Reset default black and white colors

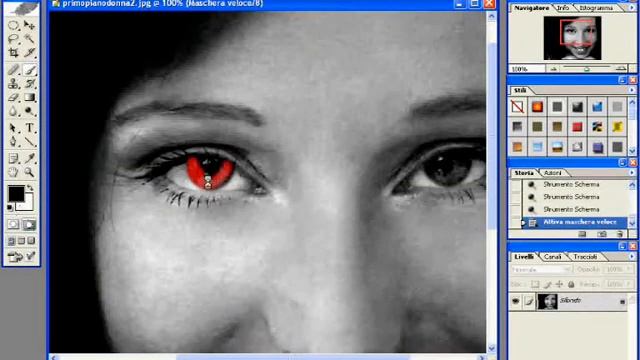click(11, 208)
